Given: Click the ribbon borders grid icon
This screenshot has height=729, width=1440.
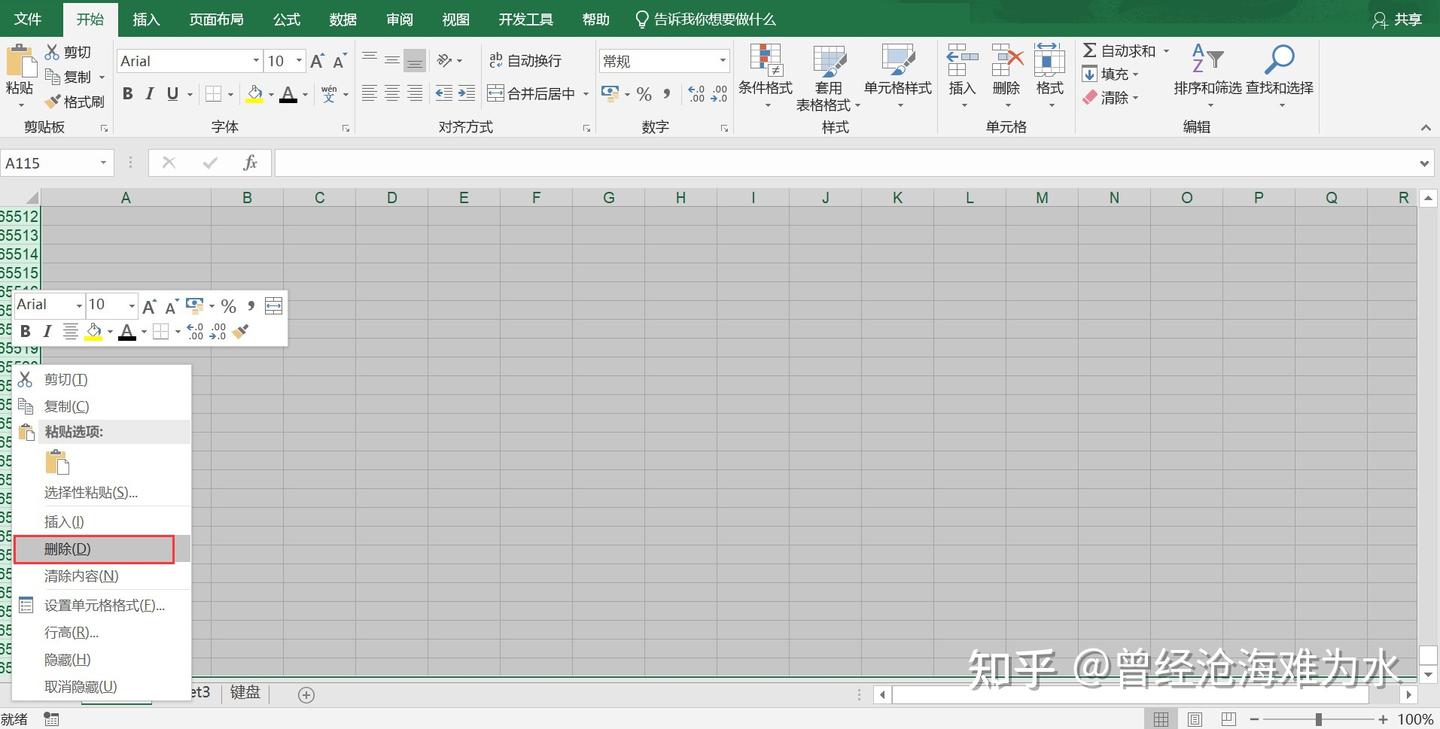Looking at the screenshot, I should pos(213,94).
